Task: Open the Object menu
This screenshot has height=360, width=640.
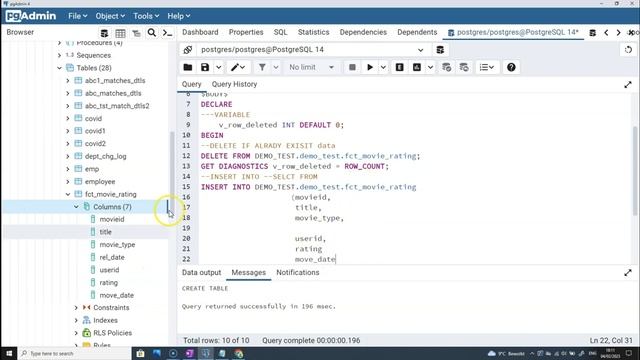Action: coord(110,16)
